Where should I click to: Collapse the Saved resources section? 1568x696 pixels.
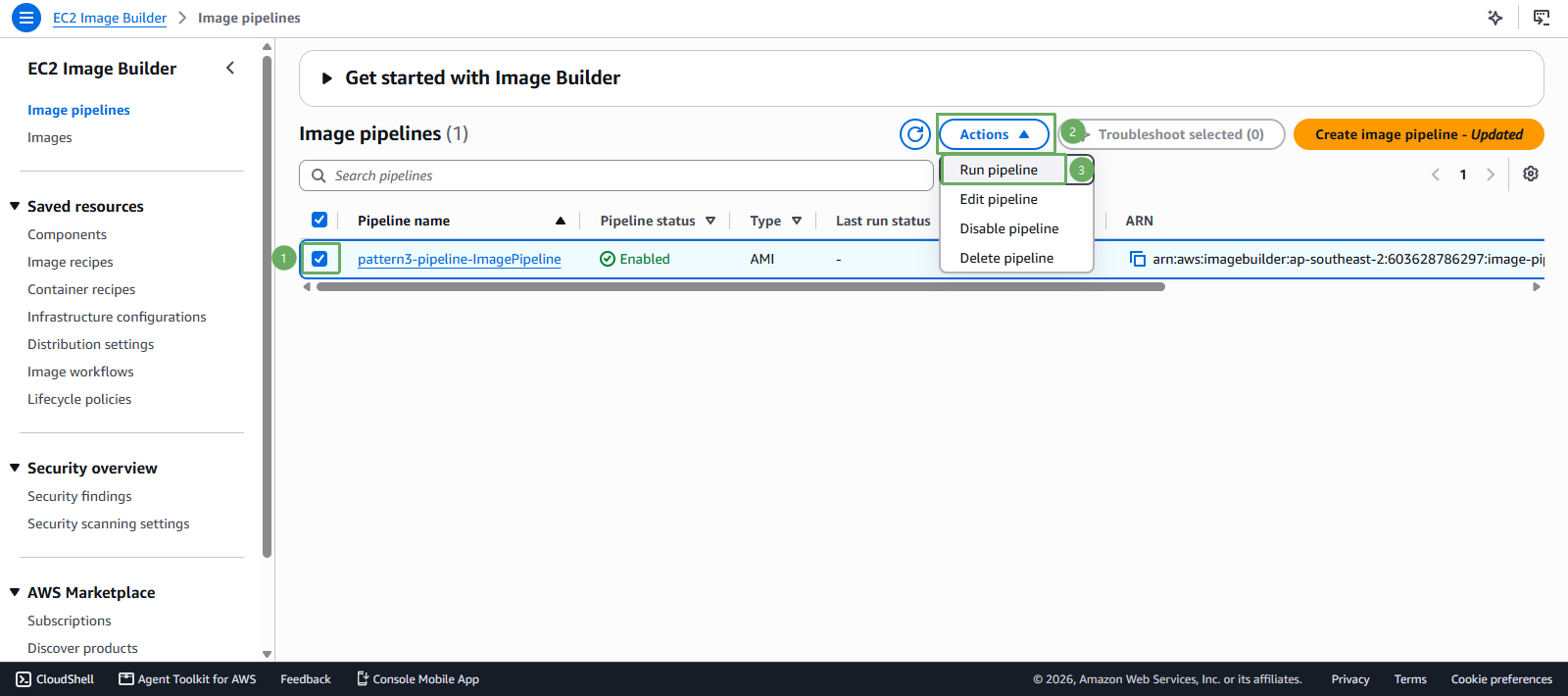click(15, 206)
